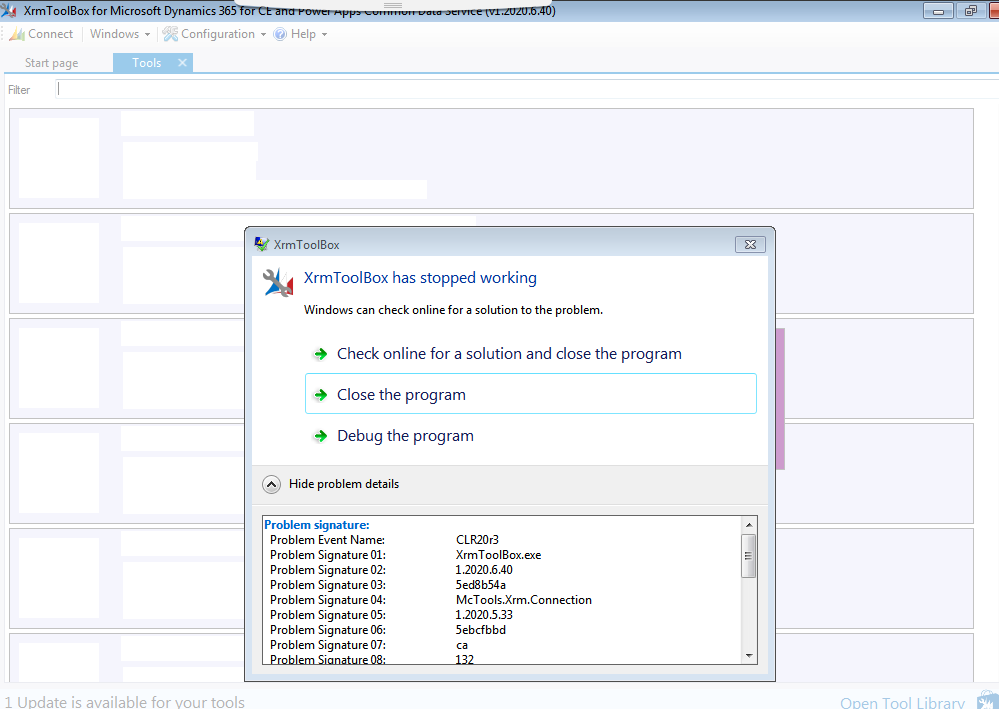999x709 pixels.
Task: Open the Windows dropdown menu
Action: pos(120,34)
